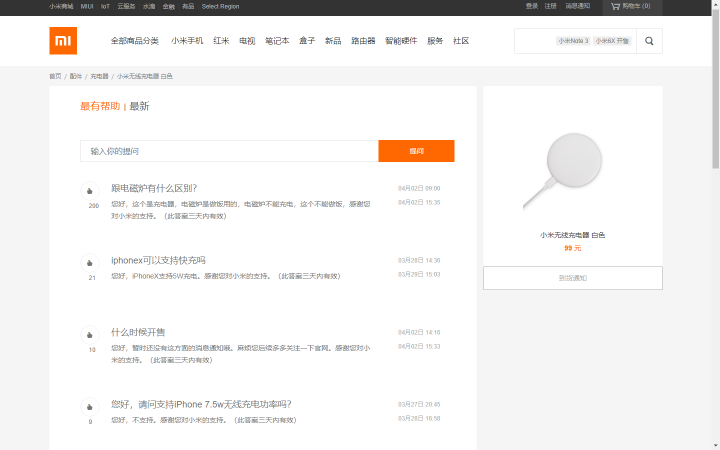
Task: Click timestamp 03月28日 14:36
Action: tap(419, 260)
